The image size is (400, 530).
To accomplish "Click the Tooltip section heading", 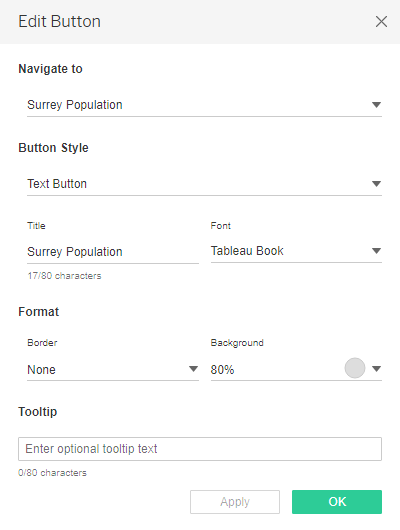I will pos(38,412).
